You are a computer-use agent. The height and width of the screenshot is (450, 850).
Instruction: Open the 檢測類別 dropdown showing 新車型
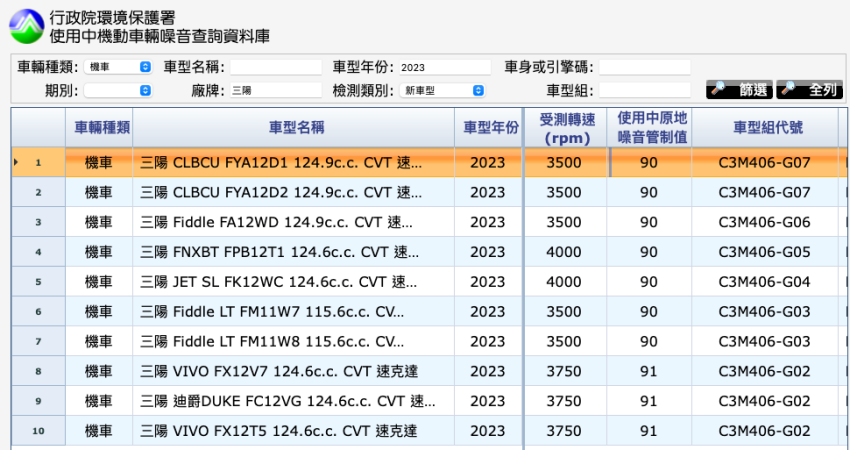pyautogui.click(x=442, y=91)
